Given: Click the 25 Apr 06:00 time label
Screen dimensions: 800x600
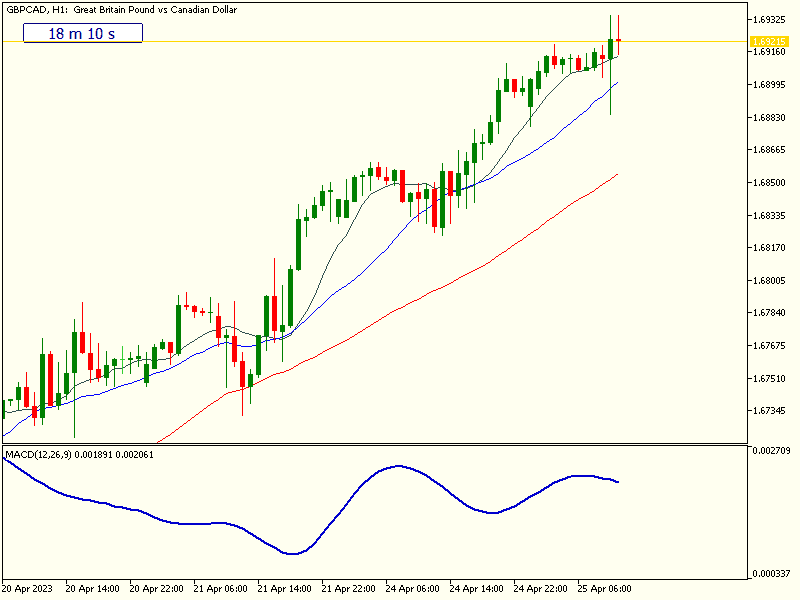Looking at the screenshot, I should tap(604, 589).
